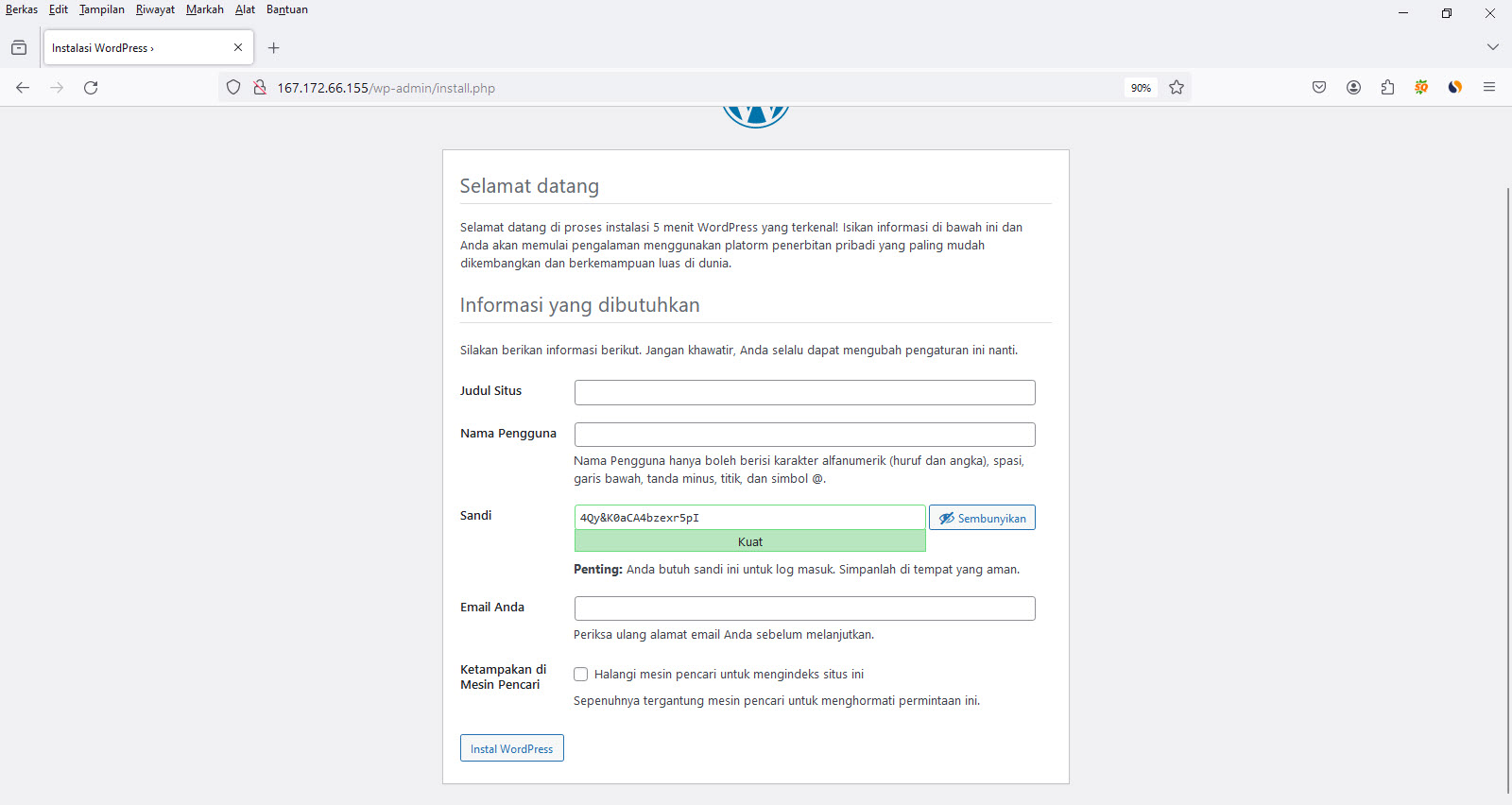The image size is (1512, 805).
Task: Open the Markah menu
Action: tap(204, 9)
